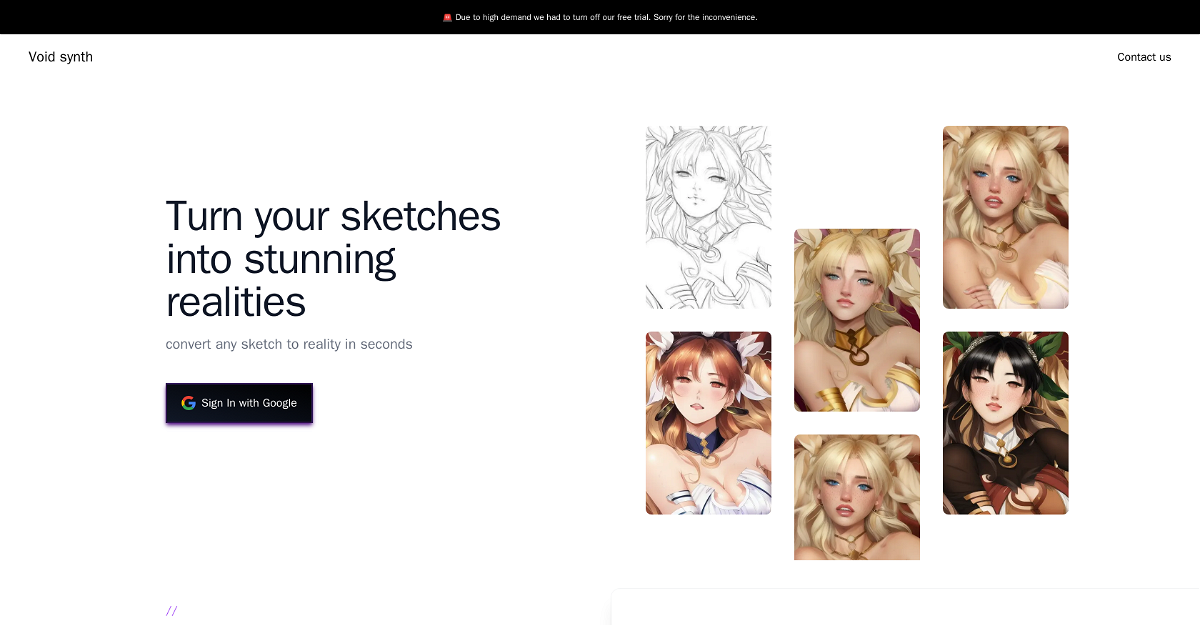Image resolution: width=1200 pixels, height=626 pixels.
Task: Select the partially visible blonde portrait at bottom
Action: tap(857, 497)
